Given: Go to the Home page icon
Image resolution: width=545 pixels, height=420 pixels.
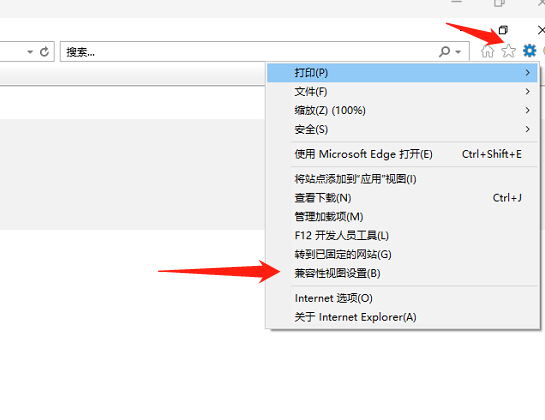Looking at the screenshot, I should 488,51.
